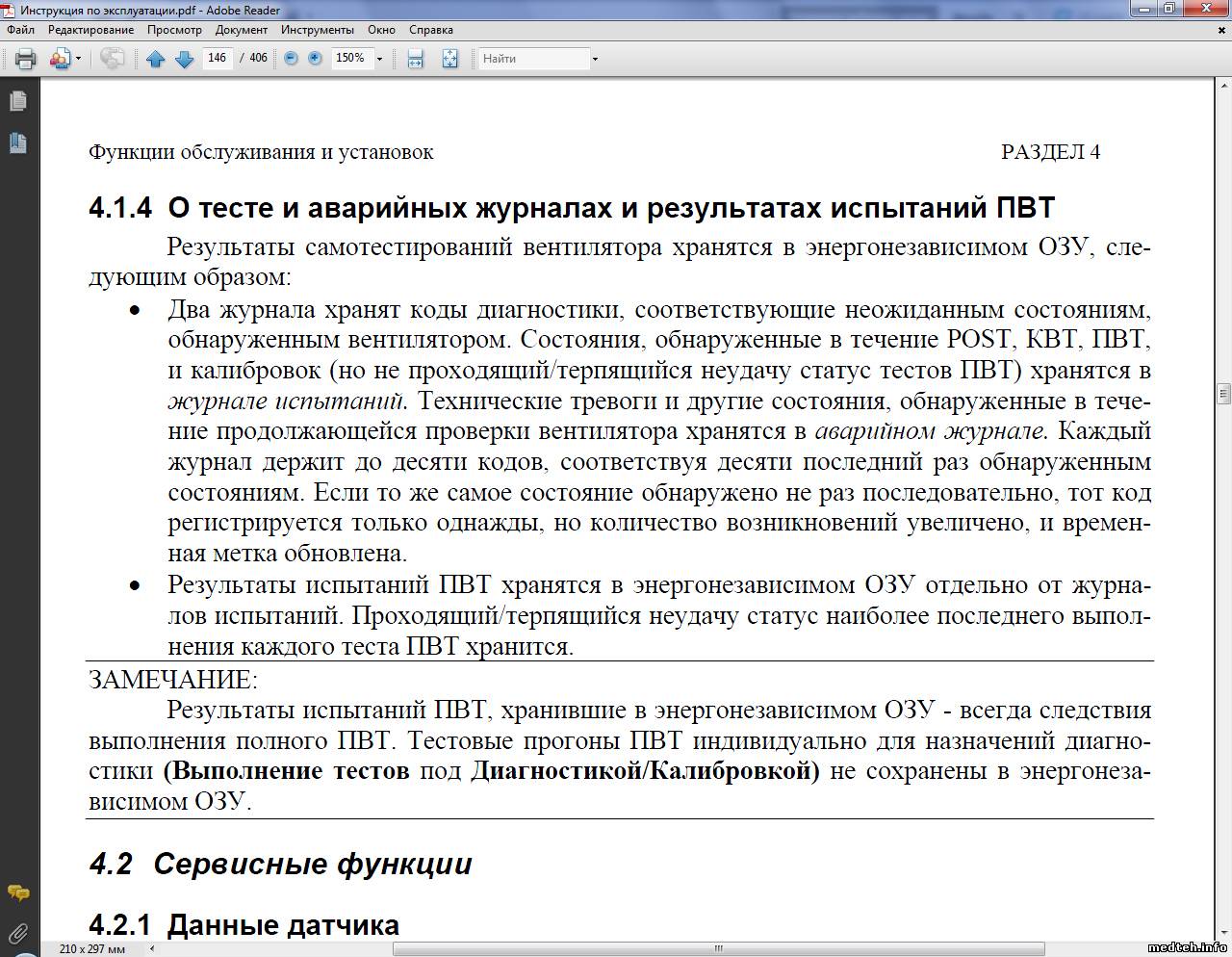Image resolution: width=1232 pixels, height=957 pixels.
Task: Open the Найти search options dropdown arrow
Action: point(595,59)
